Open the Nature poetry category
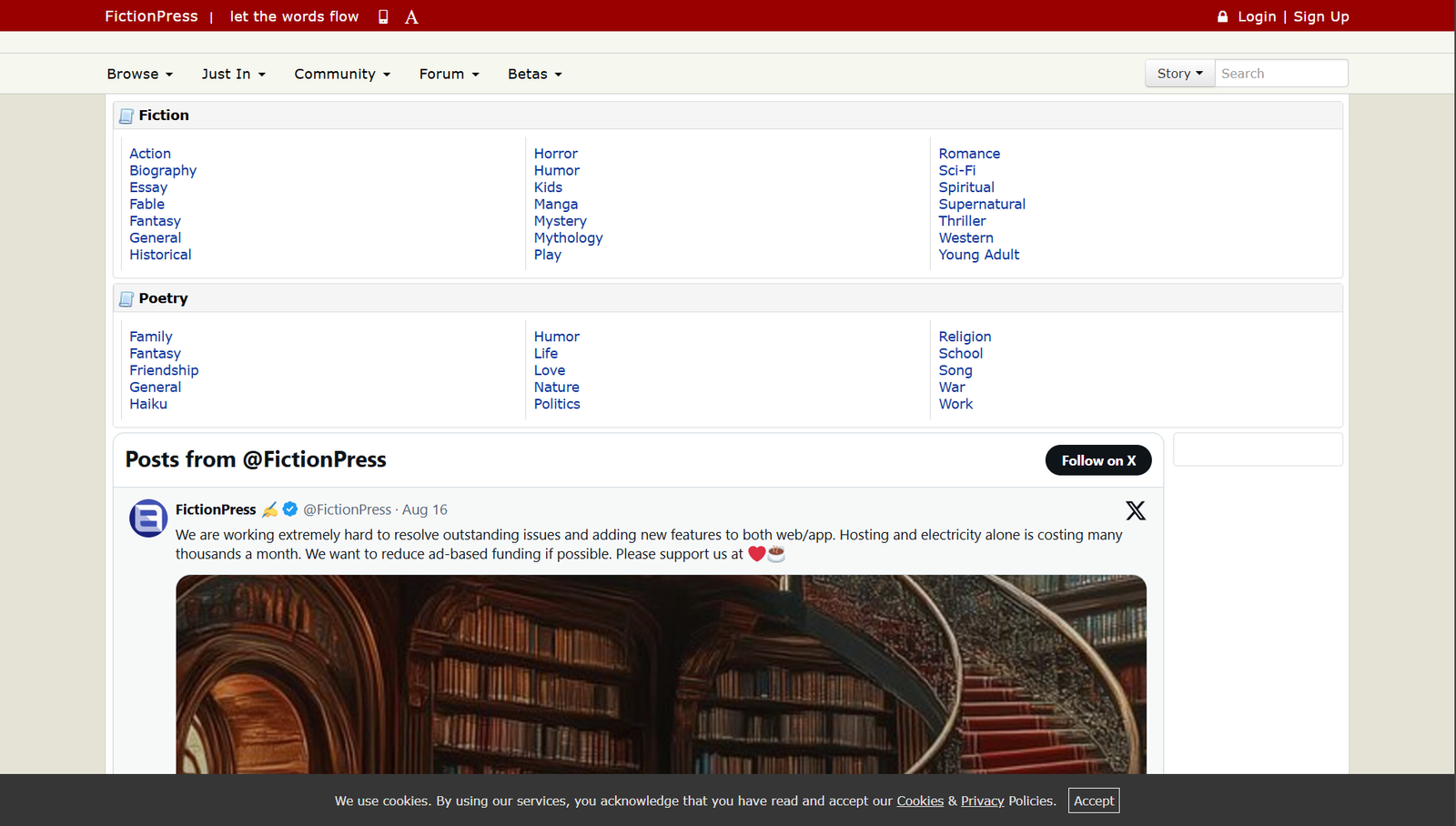The width and height of the screenshot is (1456, 826). pyautogui.click(x=557, y=387)
